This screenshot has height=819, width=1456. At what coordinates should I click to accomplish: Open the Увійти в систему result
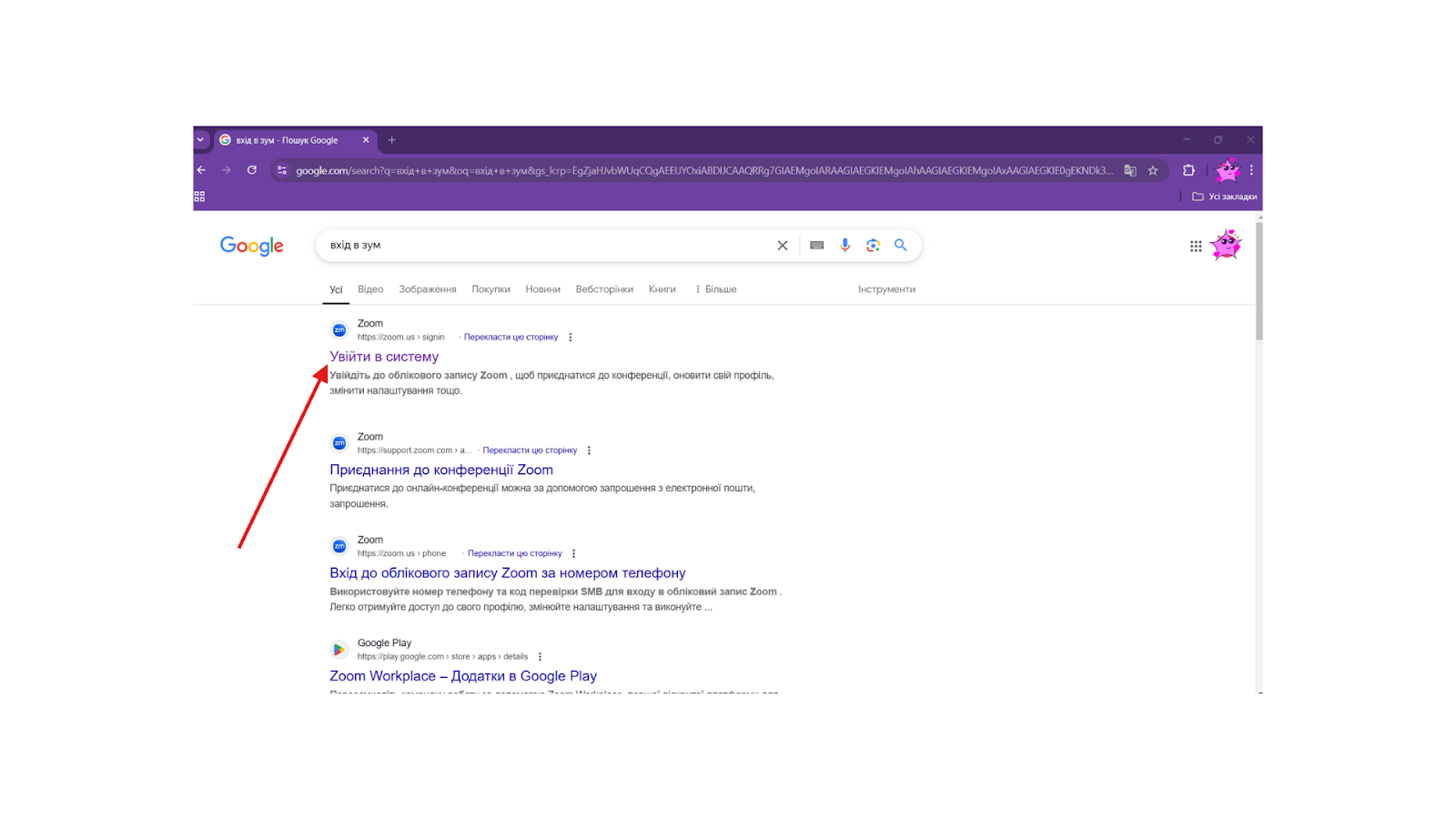(x=384, y=357)
